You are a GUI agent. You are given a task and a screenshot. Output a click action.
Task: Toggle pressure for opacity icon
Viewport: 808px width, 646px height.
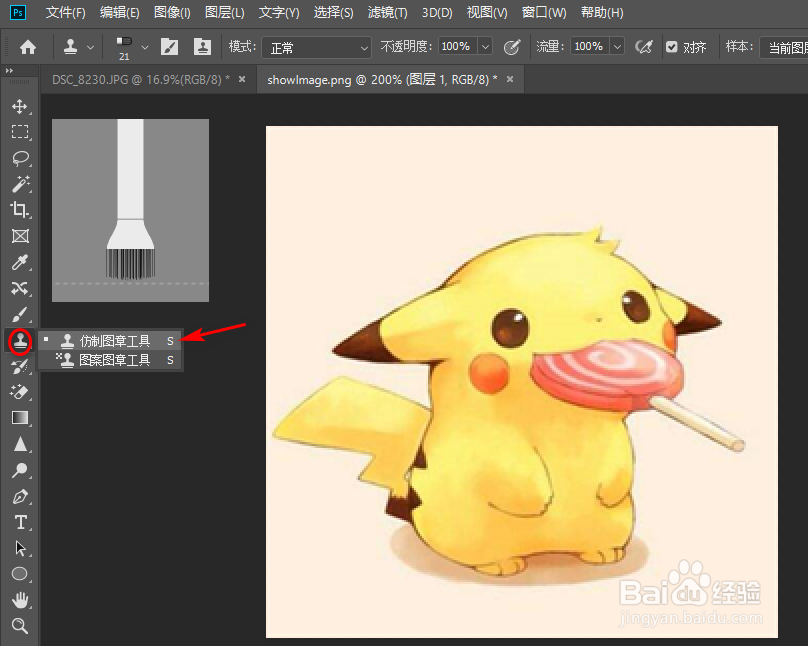[512, 47]
